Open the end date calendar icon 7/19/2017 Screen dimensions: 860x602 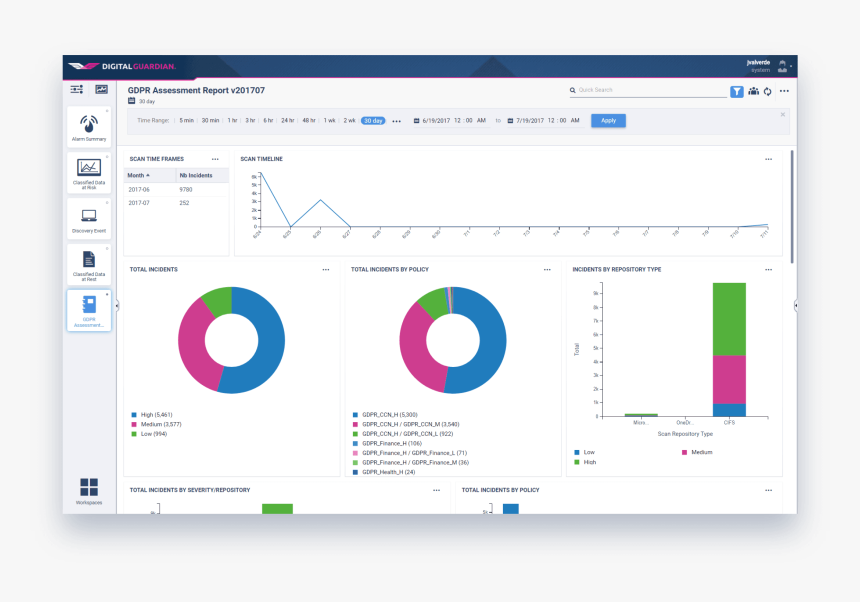click(510, 121)
